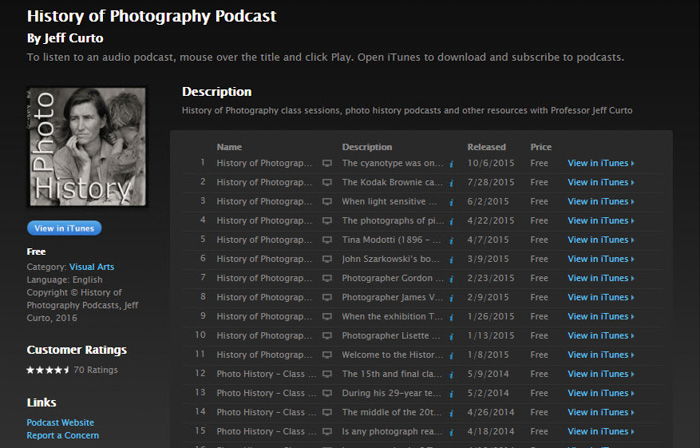Select episode 12 title 'Photo History – Class'
The height and width of the screenshot is (448, 700).
pos(266,374)
